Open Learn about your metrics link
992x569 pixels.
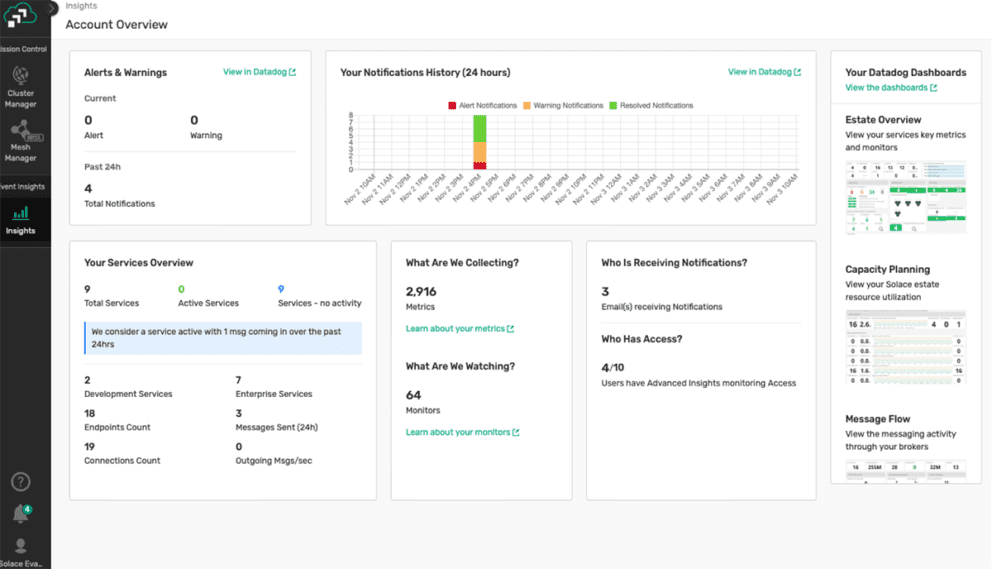(459, 329)
